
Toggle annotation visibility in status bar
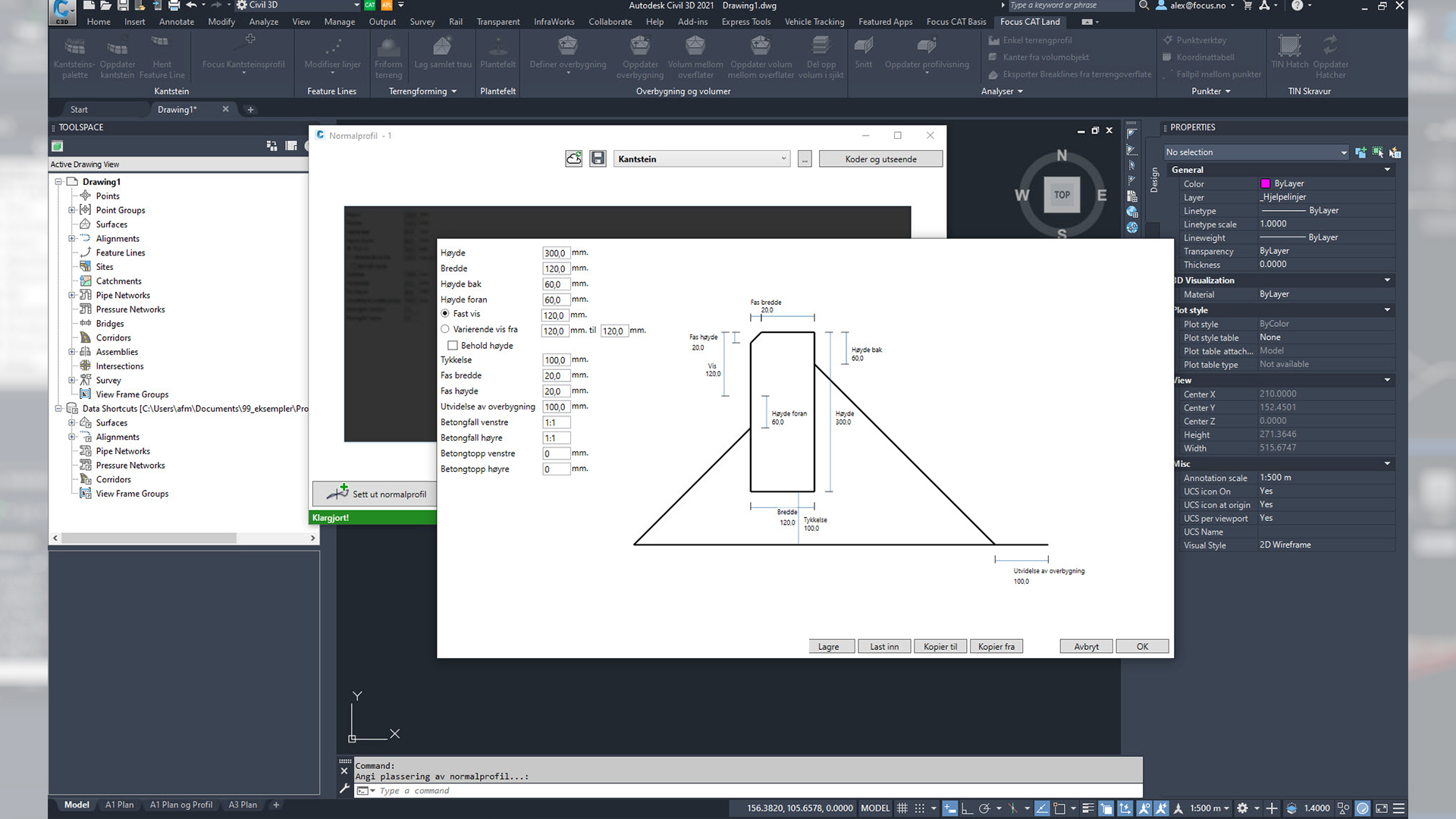[1144, 808]
